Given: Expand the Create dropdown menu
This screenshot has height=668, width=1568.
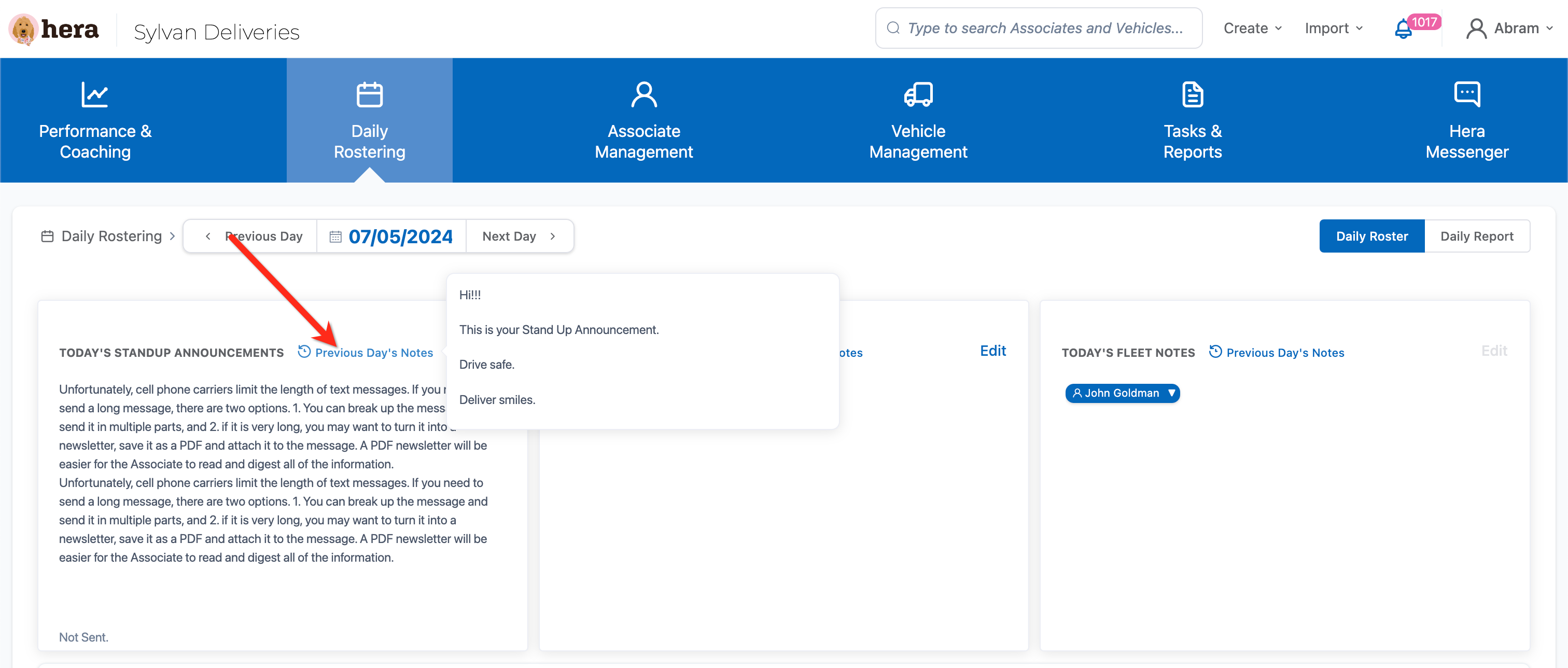Looking at the screenshot, I should (x=1253, y=29).
